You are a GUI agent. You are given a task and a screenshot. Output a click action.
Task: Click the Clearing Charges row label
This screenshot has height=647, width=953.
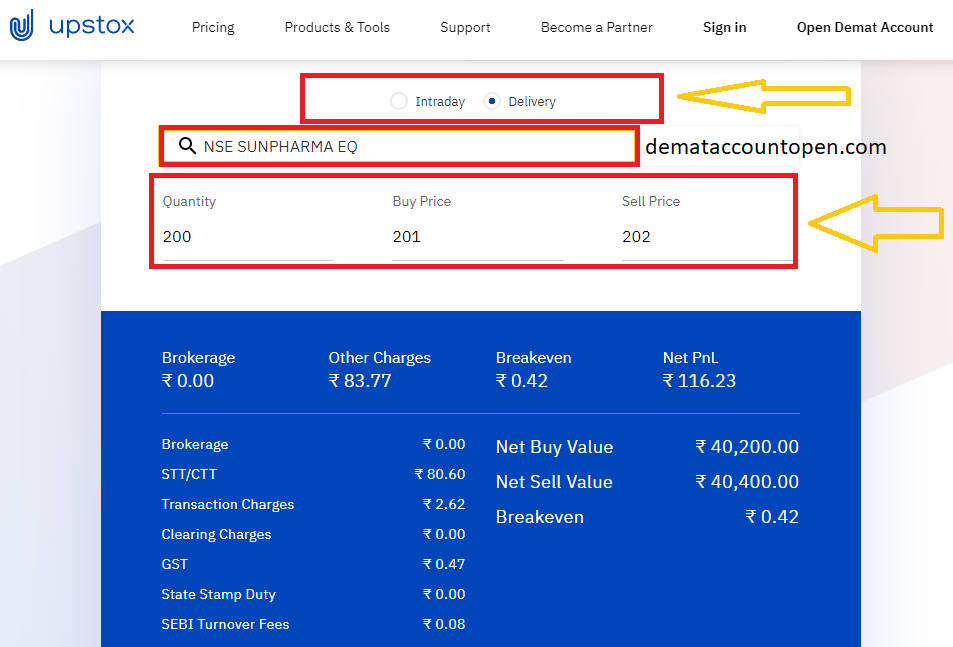click(x=216, y=534)
